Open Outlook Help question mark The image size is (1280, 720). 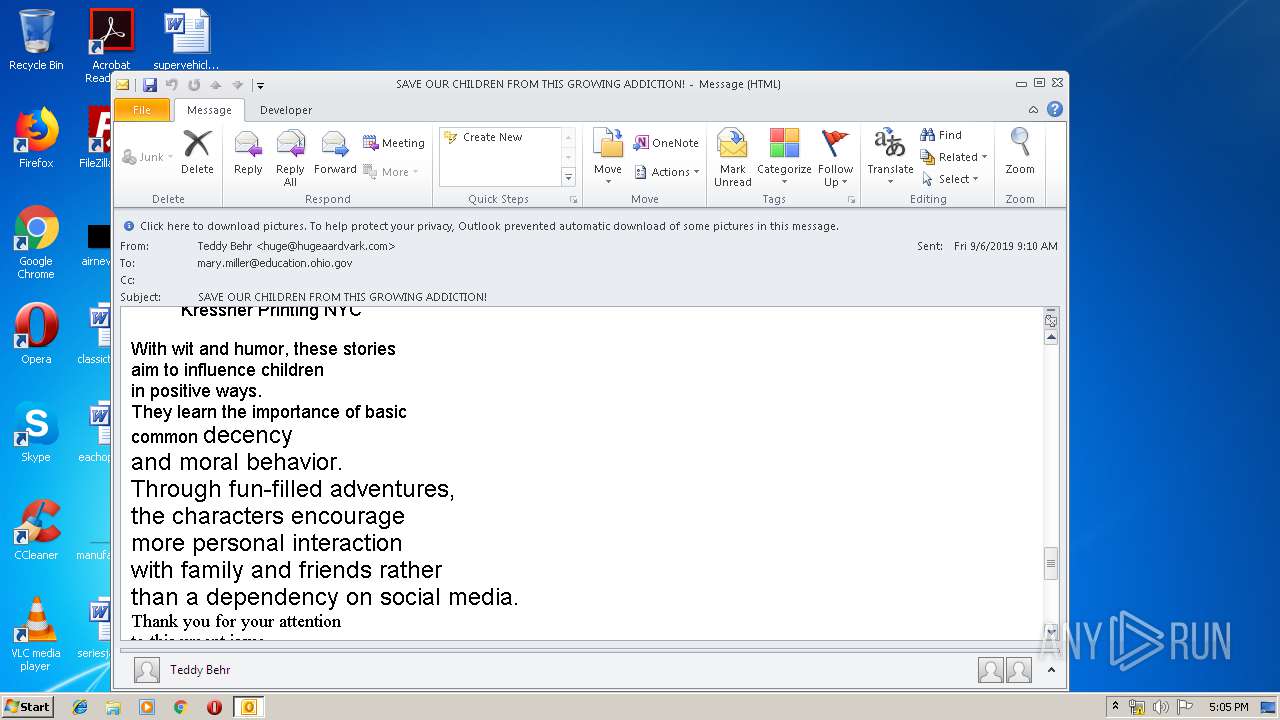point(1054,110)
